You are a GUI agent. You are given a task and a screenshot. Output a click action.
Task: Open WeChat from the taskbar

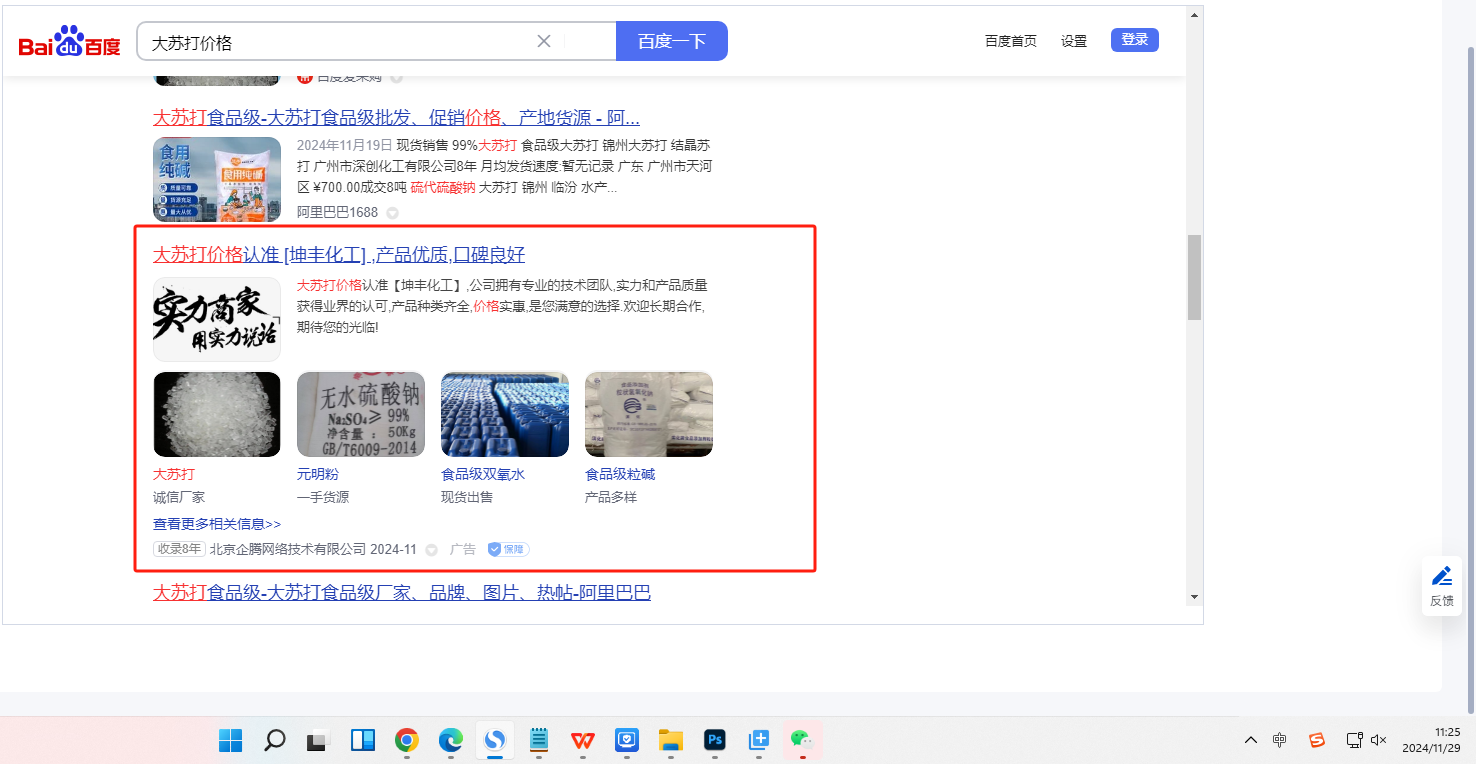tap(802, 740)
